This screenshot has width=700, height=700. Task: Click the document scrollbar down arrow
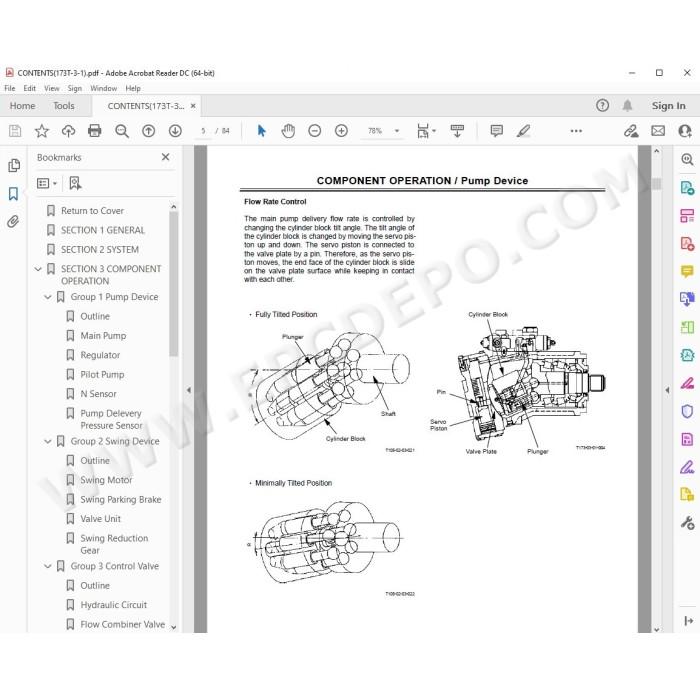pos(656,629)
